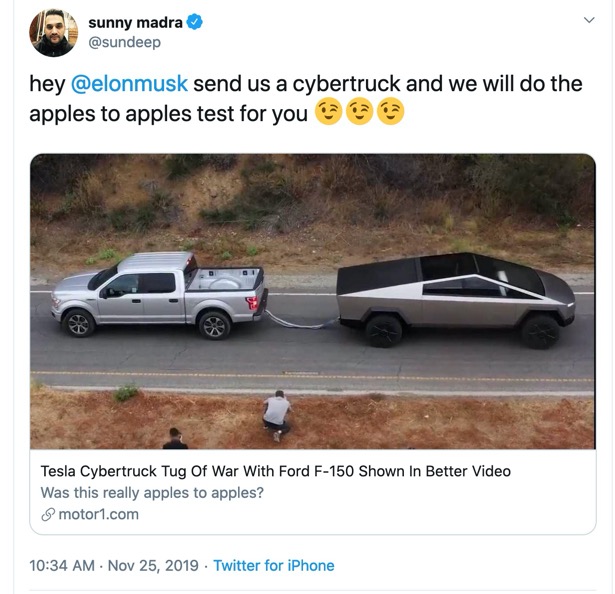
Task: Click the blue verified badge
Action: coord(195,22)
